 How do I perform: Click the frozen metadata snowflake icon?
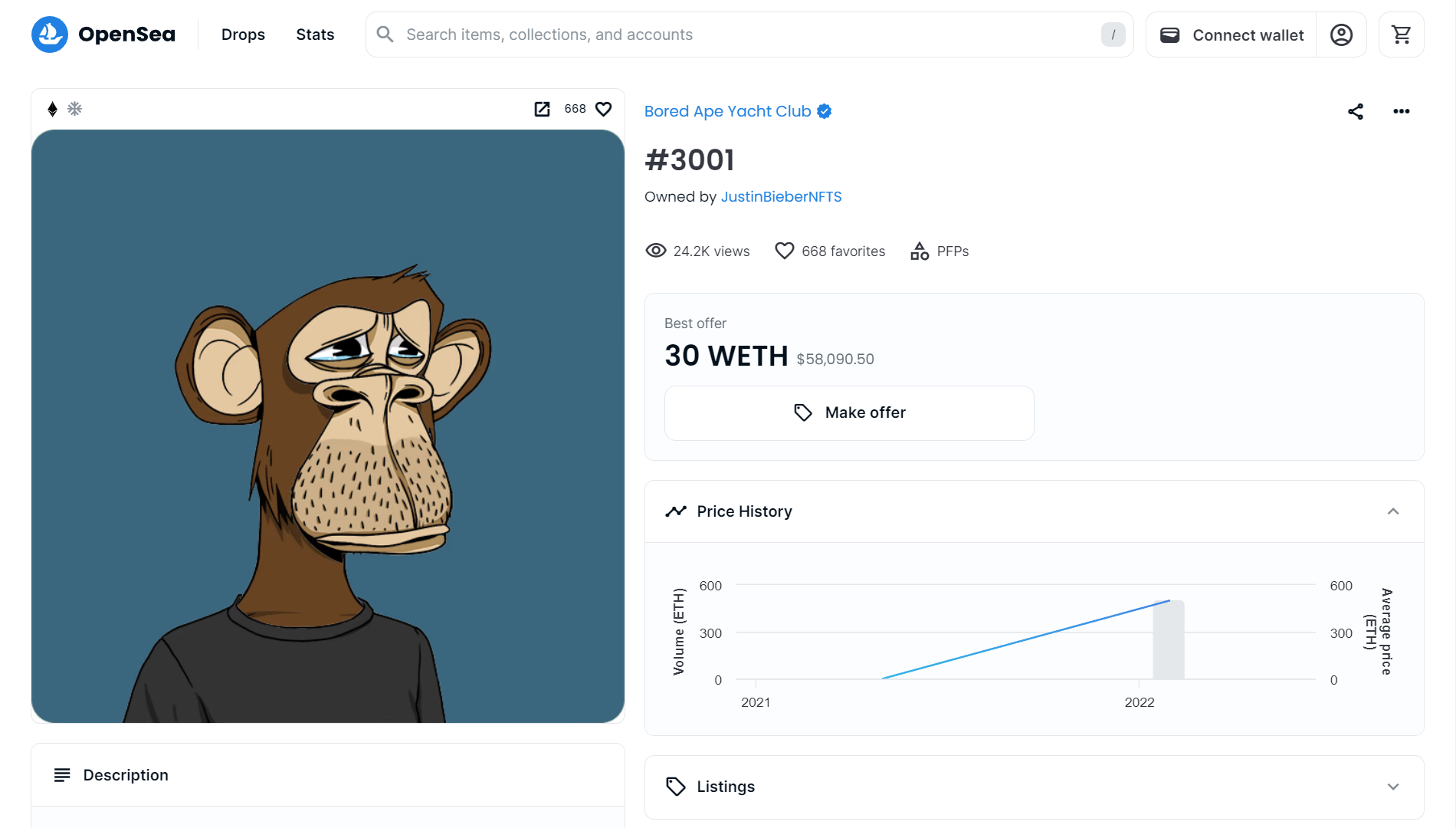[74, 109]
